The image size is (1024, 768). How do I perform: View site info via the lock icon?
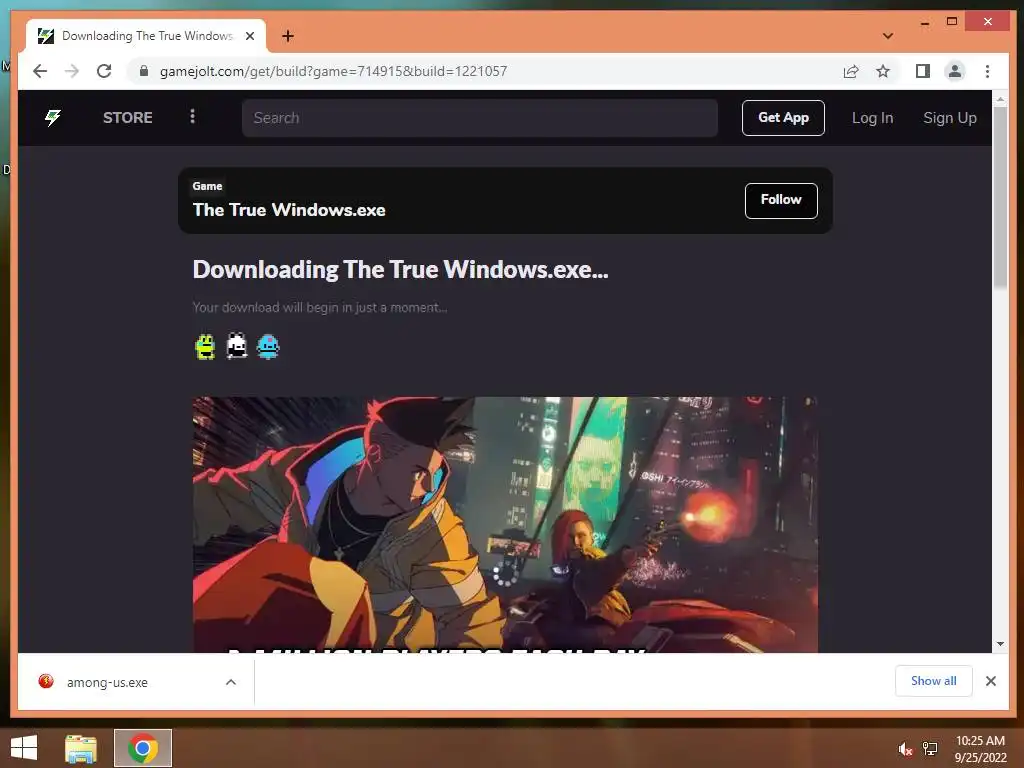coord(144,71)
